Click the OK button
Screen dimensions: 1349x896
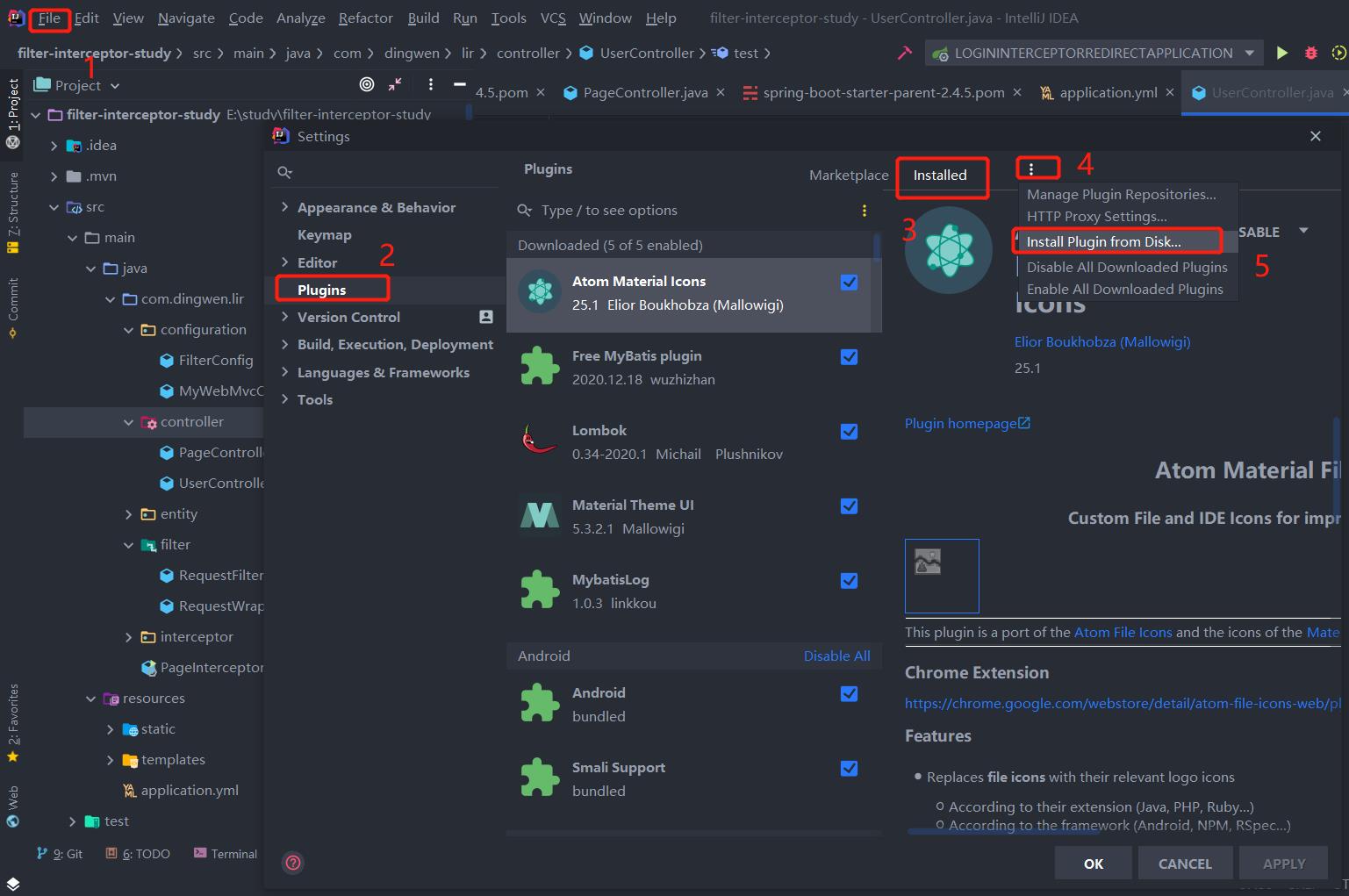click(1094, 864)
